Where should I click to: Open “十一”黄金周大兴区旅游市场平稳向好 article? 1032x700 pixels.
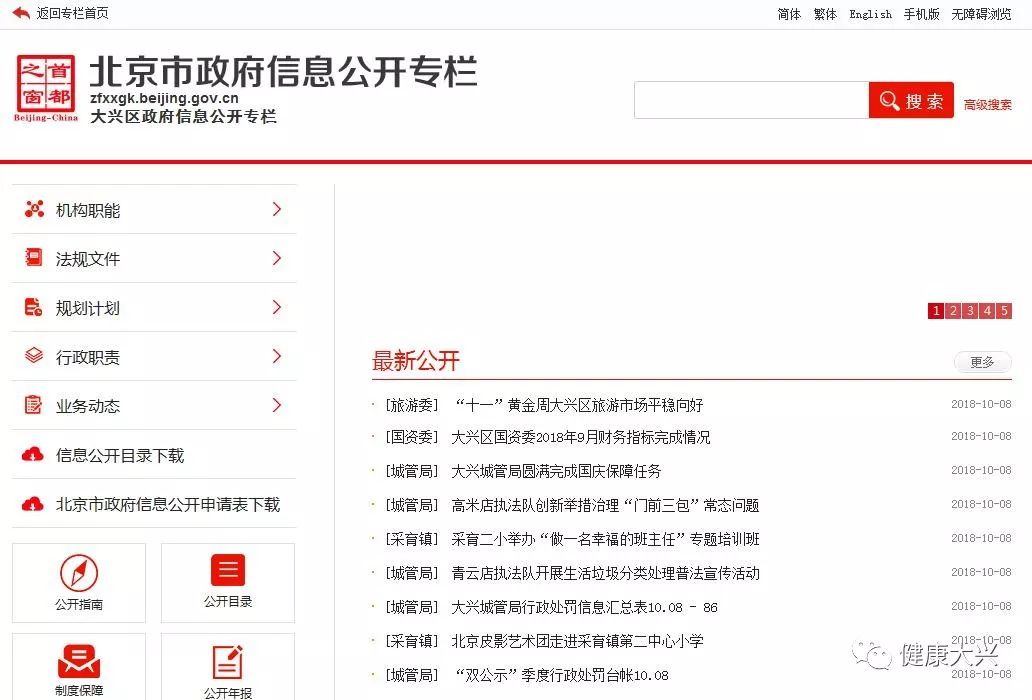[x=579, y=405]
